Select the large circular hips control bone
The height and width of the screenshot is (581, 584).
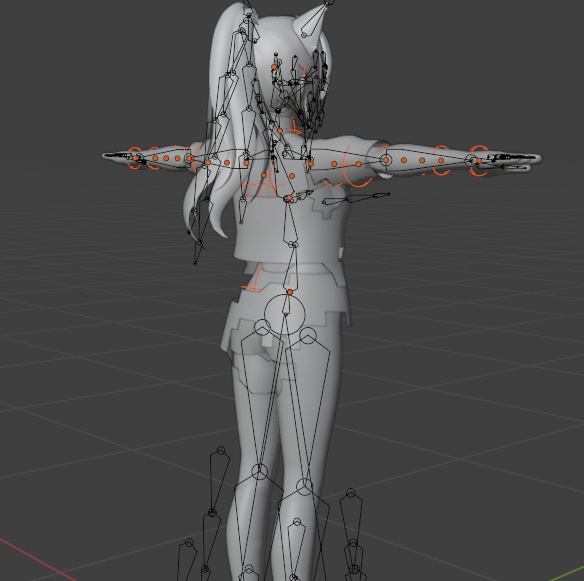285,314
